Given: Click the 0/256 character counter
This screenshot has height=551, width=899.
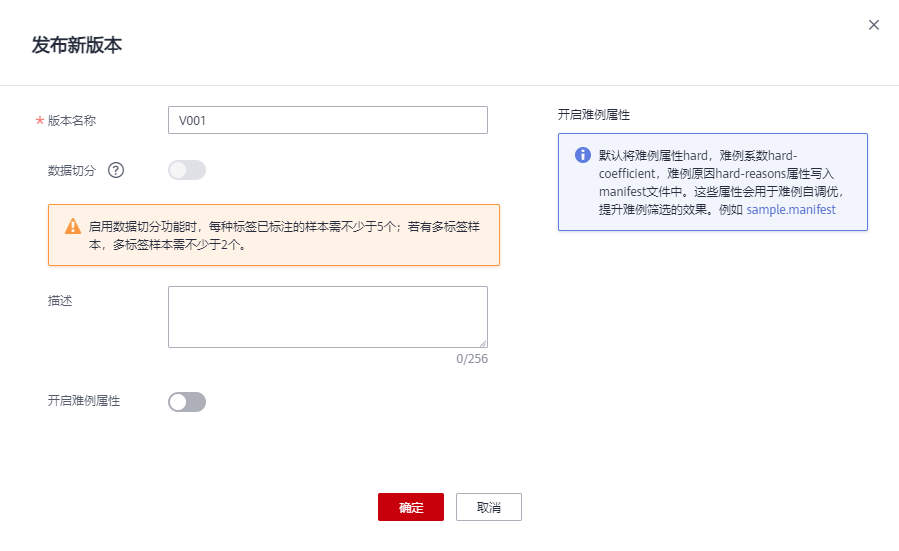Looking at the screenshot, I should point(471,359).
